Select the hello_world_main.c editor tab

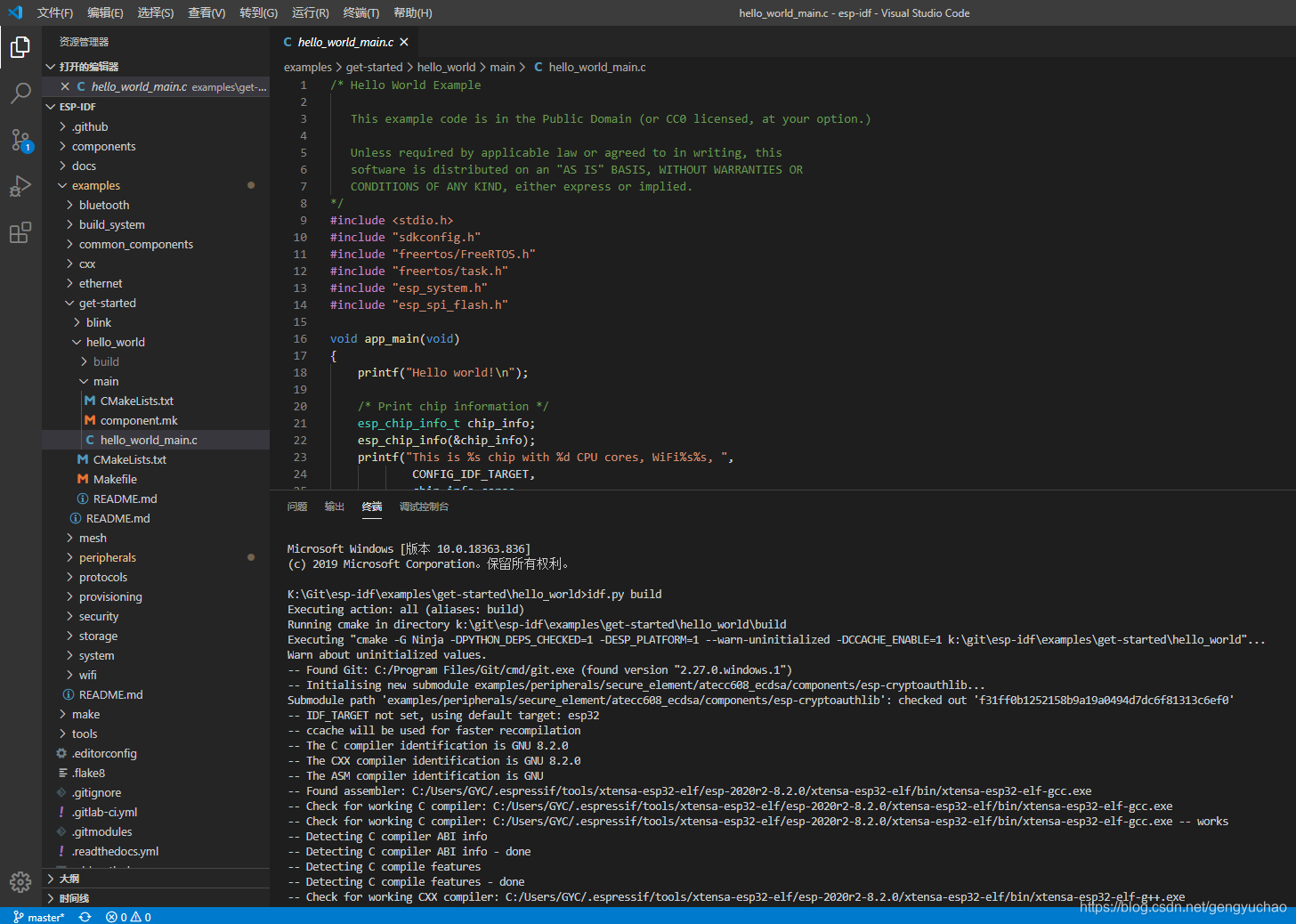344,42
